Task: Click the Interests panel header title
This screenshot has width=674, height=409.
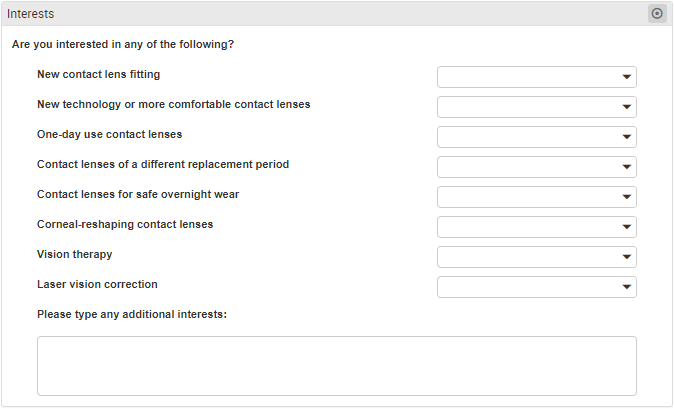Action: pos(31,14)
